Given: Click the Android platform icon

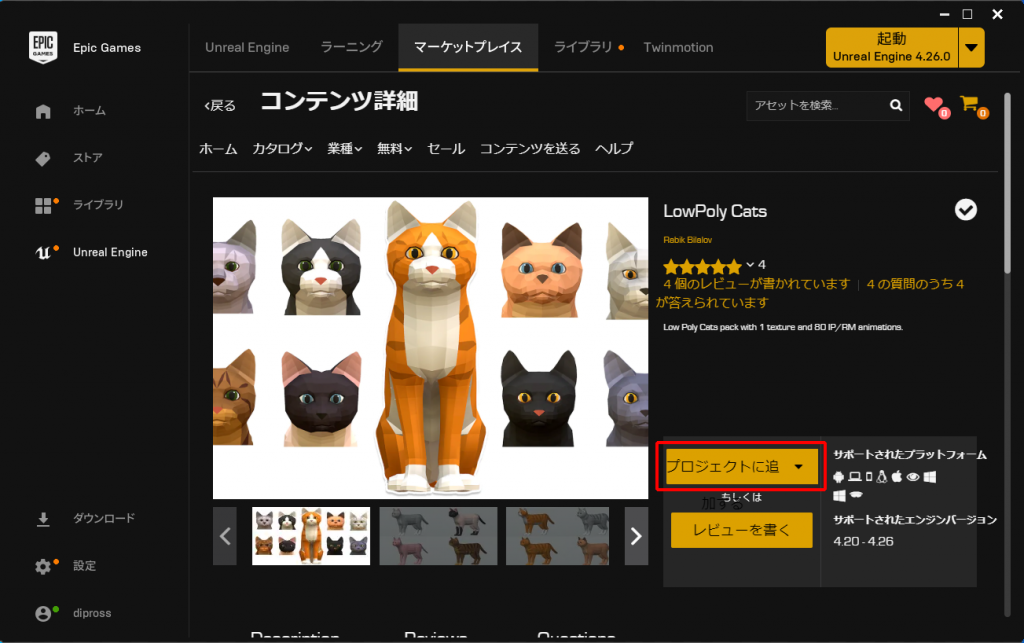Looking at the screenshot, I should tap(839, 477).
